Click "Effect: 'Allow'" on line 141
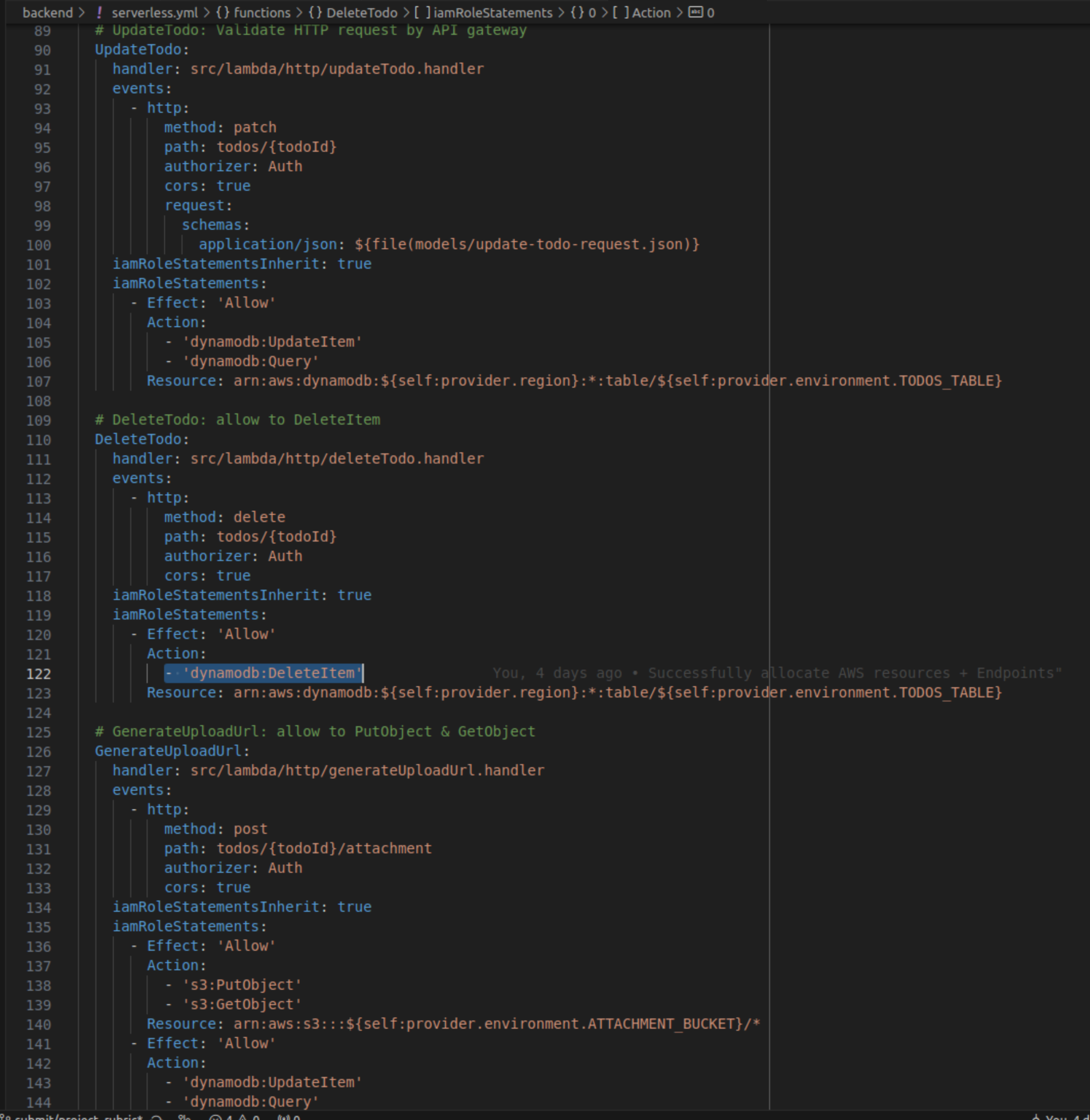Screen dimensions: 1090x1120 tap(211, 1043)
